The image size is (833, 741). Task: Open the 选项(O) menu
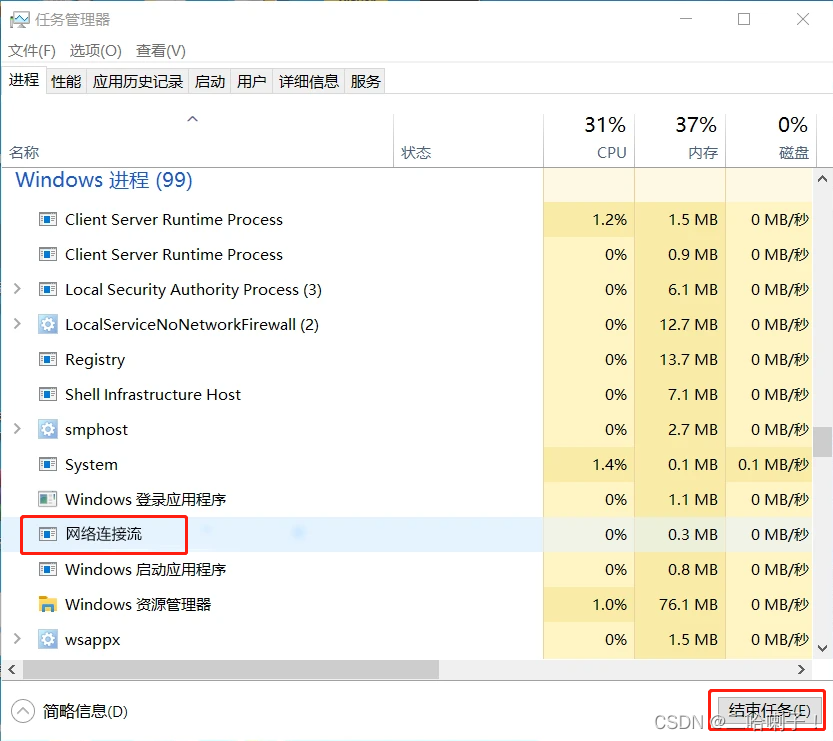(96, 51)
